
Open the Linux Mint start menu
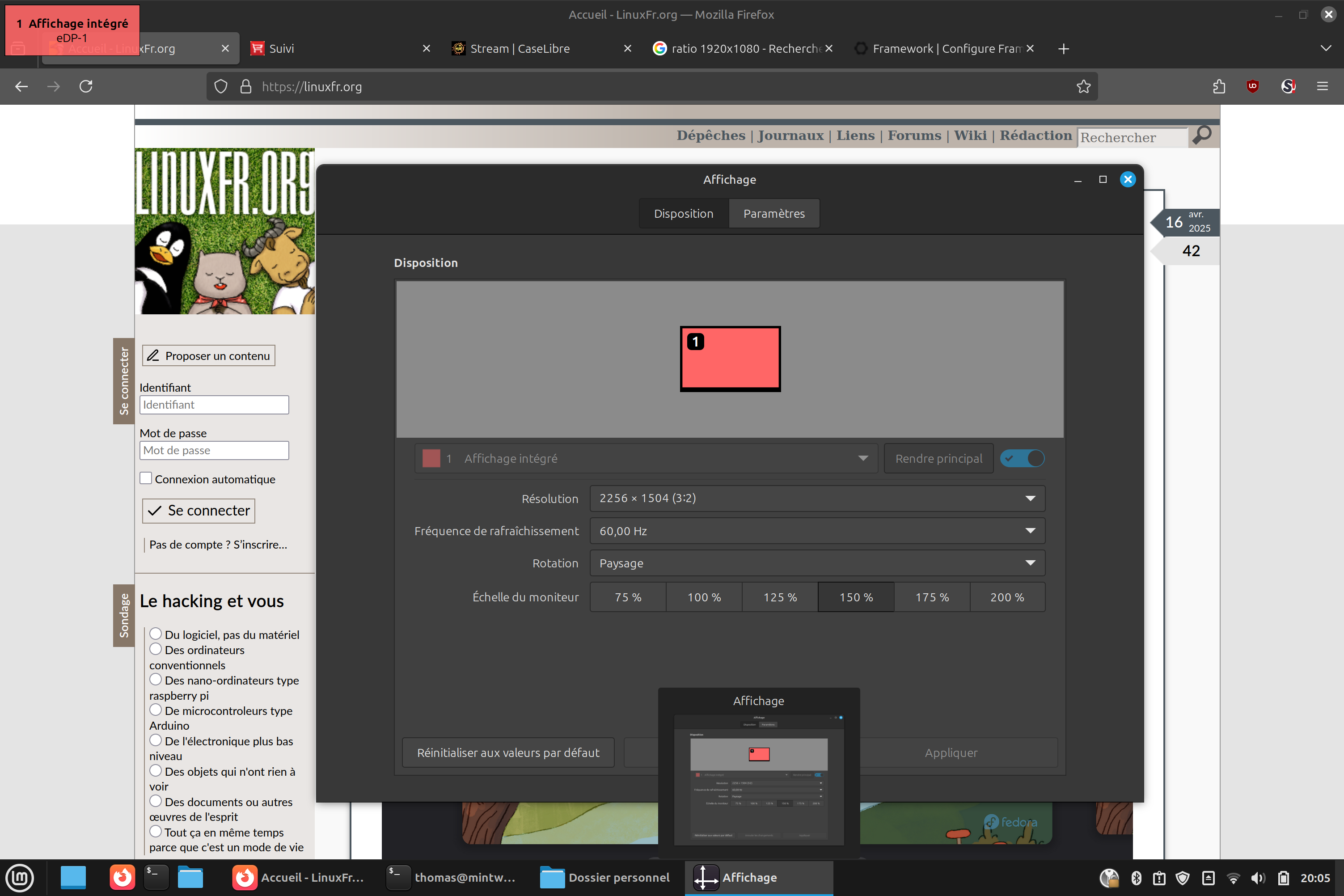19,877
